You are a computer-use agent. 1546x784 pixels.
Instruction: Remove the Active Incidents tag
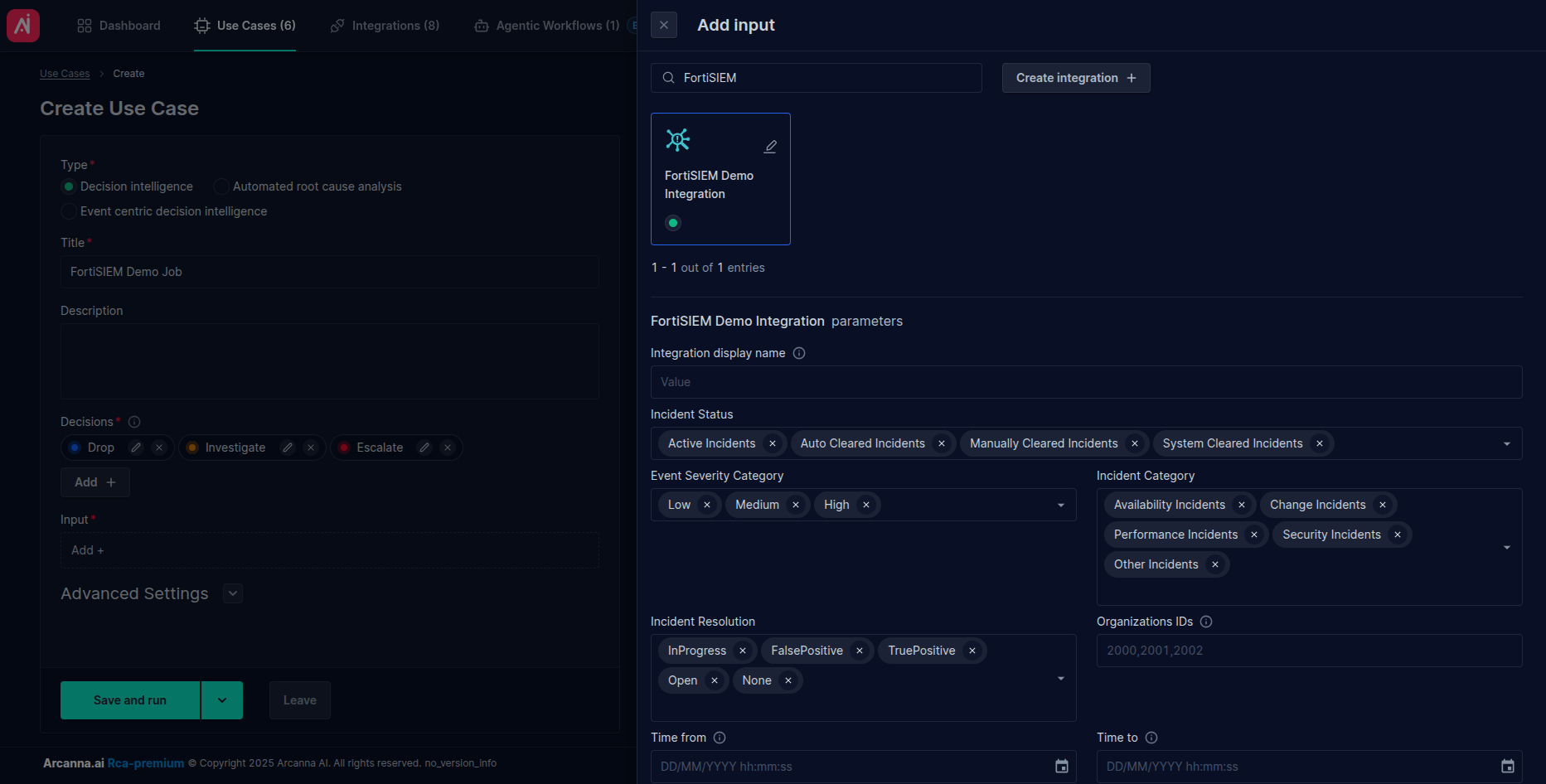(x=773, y=443)
